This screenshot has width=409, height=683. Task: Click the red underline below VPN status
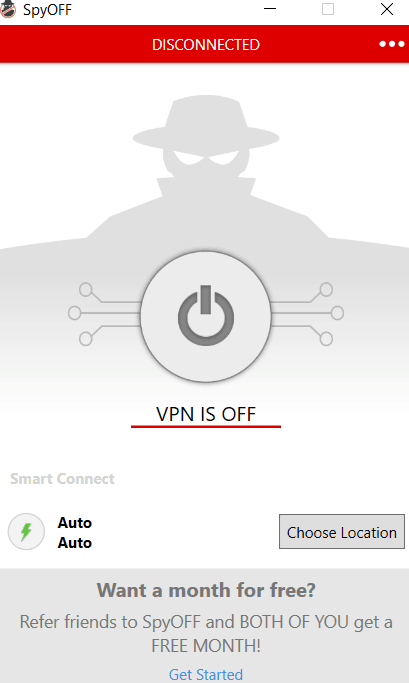(x=206, y=426)
